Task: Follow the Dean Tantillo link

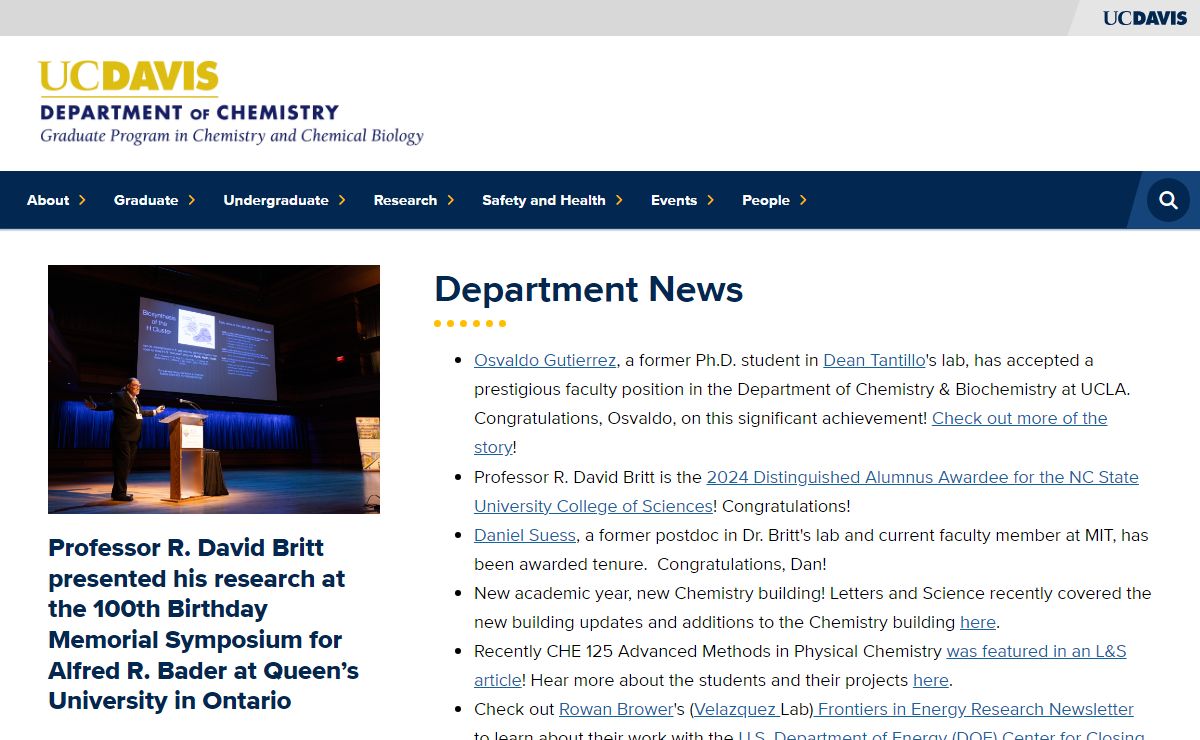Action: tap(874, 360)
